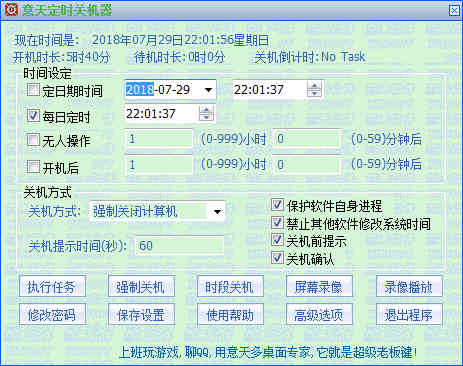Decrease 每日定时 time with down spinner

(206, 117)
